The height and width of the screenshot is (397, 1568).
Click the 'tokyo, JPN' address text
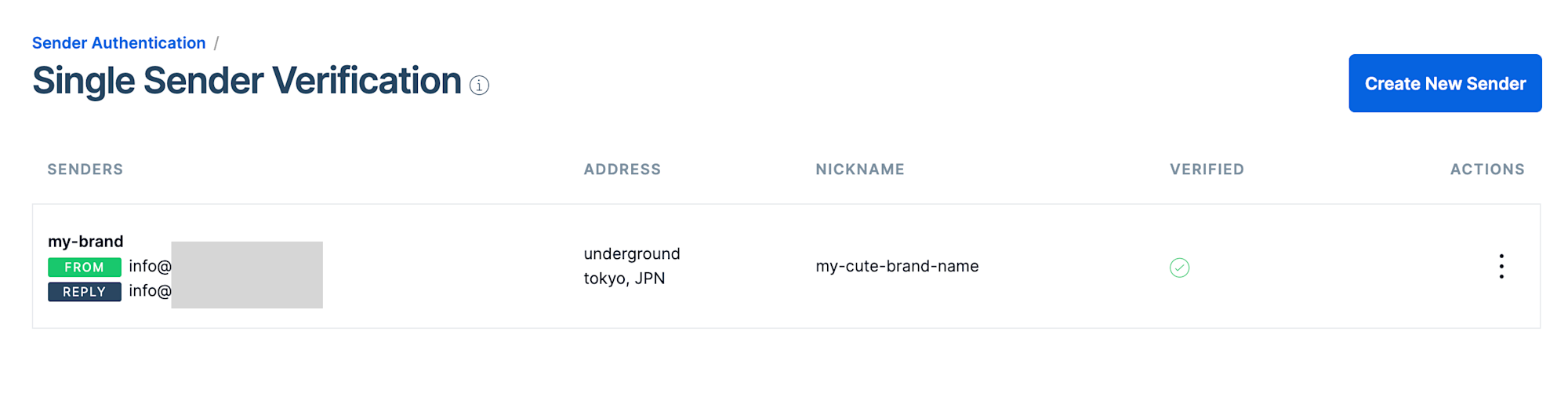(624, 279)
